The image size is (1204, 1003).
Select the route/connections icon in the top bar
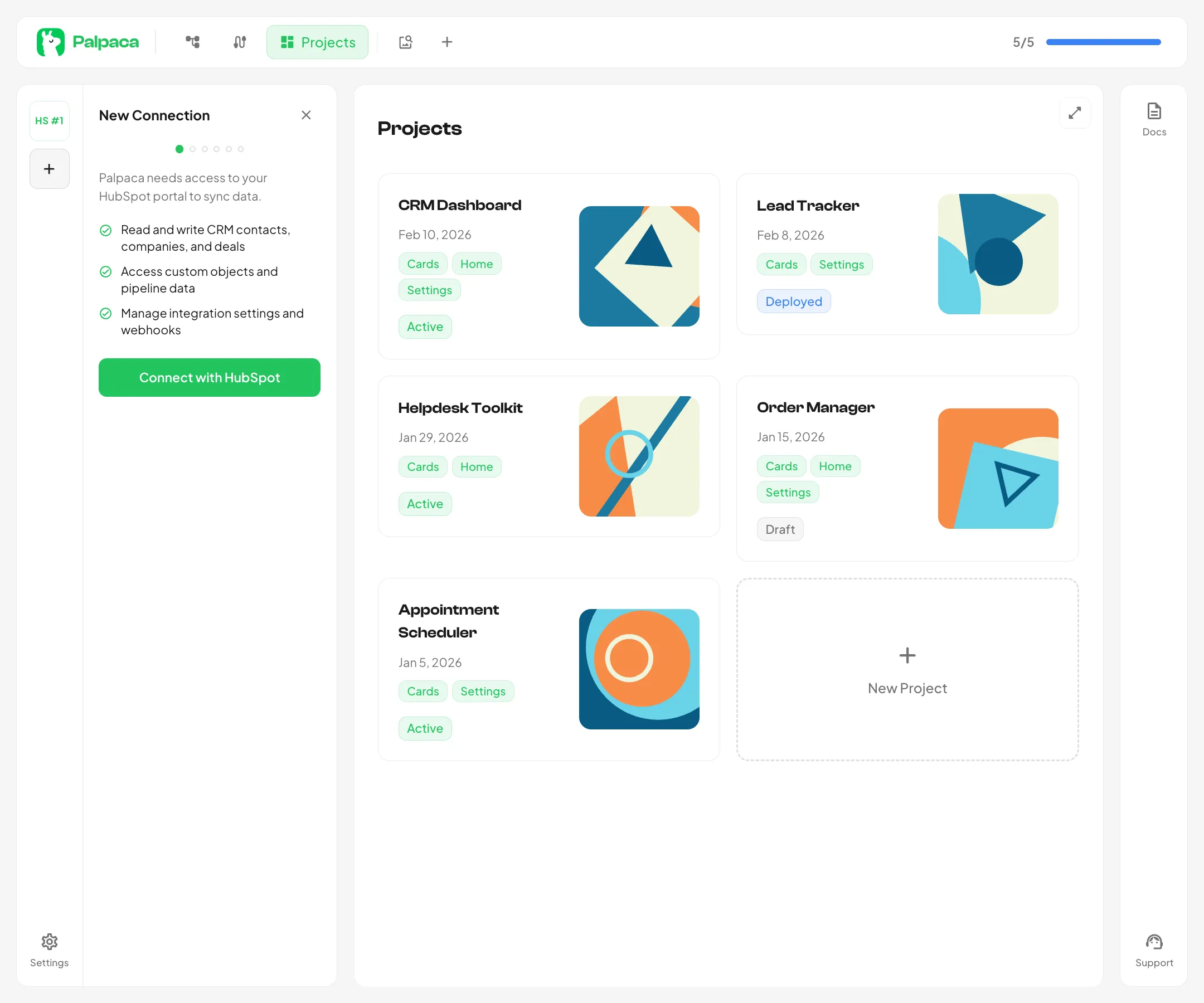pyautogui.click(x=239, y=42)
